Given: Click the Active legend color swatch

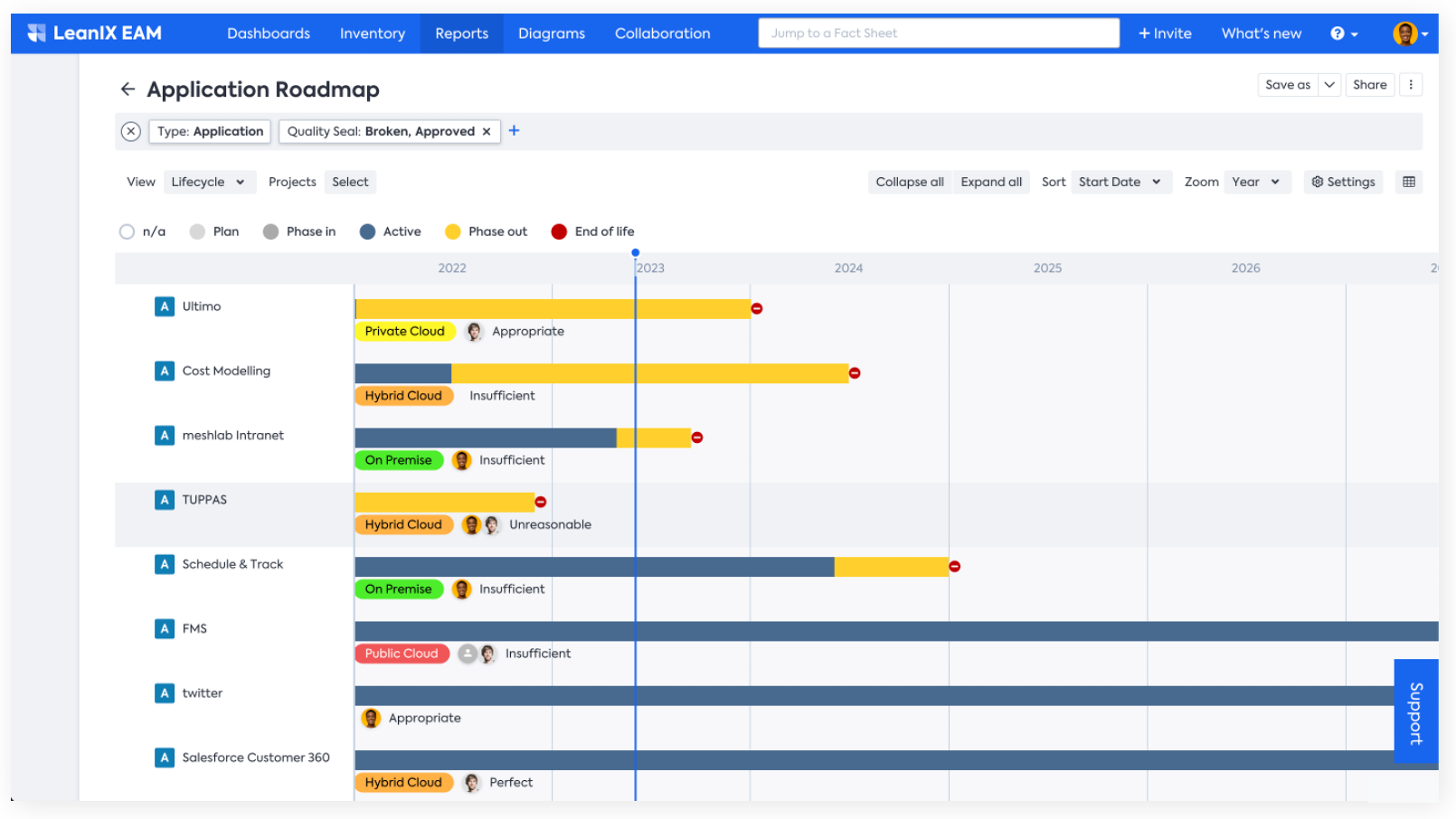Looking at the screenshot, I should (367, 231).
